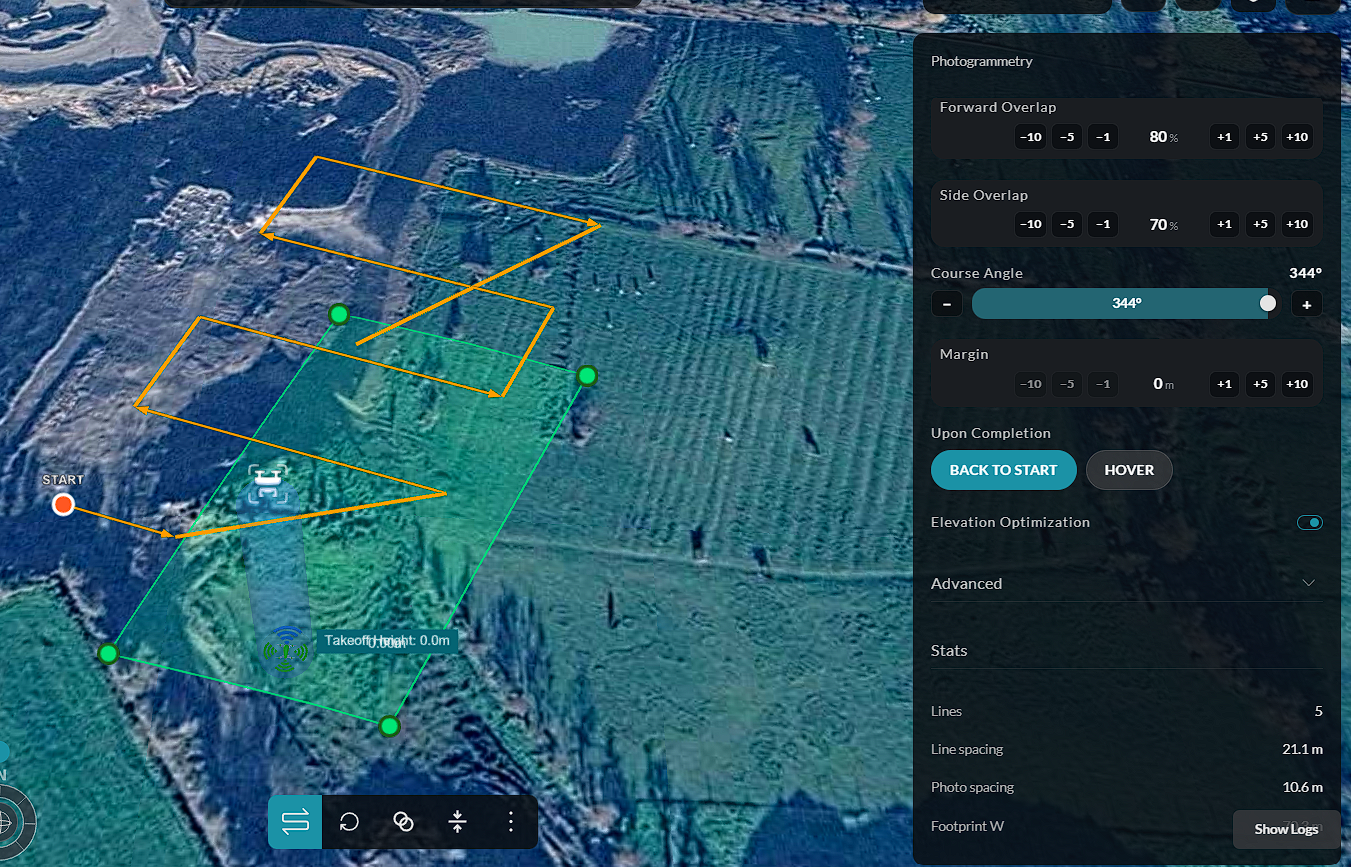Select the top green polygon vertex
This screenshot has height=867, width=1351.
click(x=339, y=314)
